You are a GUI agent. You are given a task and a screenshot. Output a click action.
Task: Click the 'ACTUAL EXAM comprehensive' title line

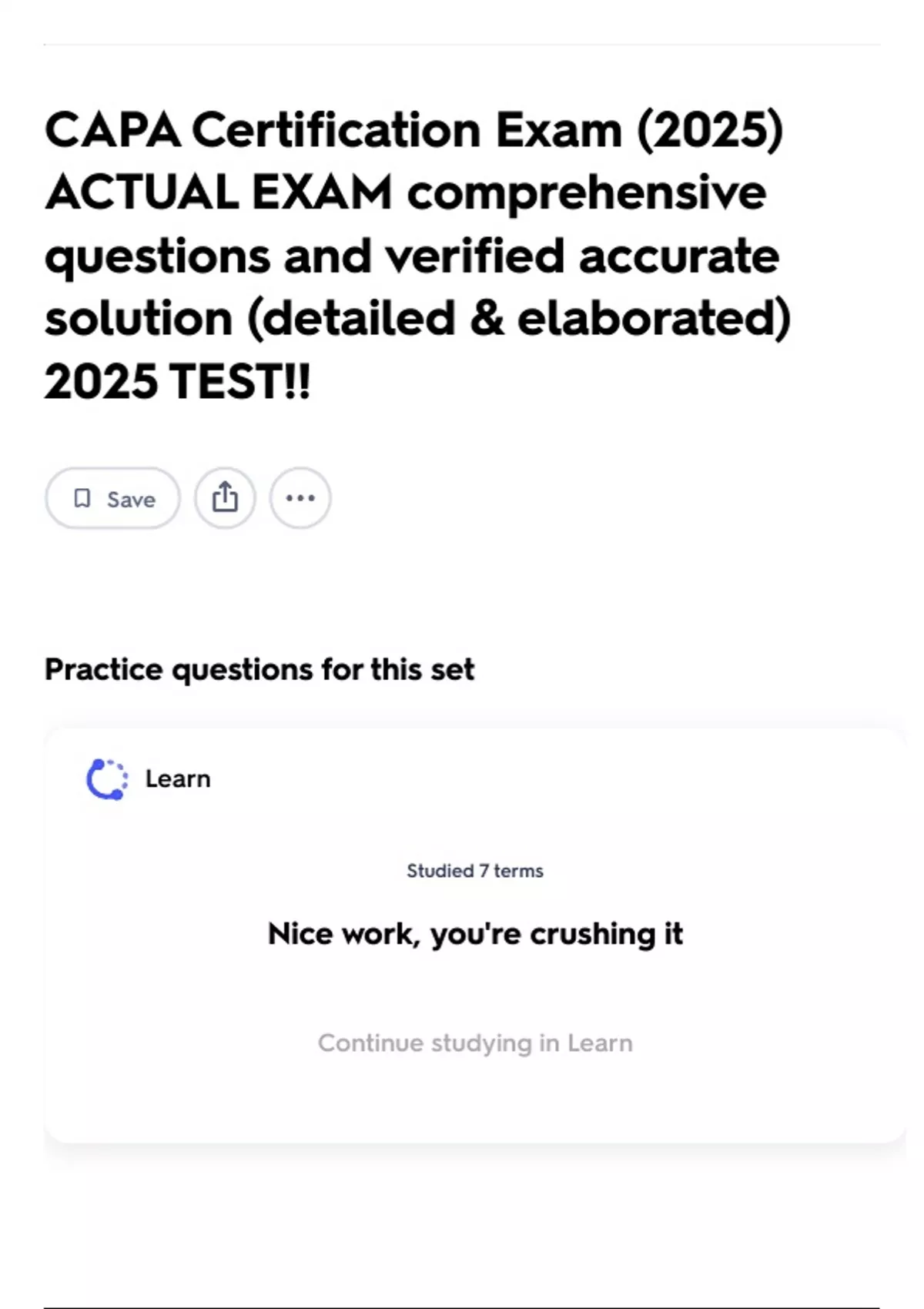pos(406,192)
